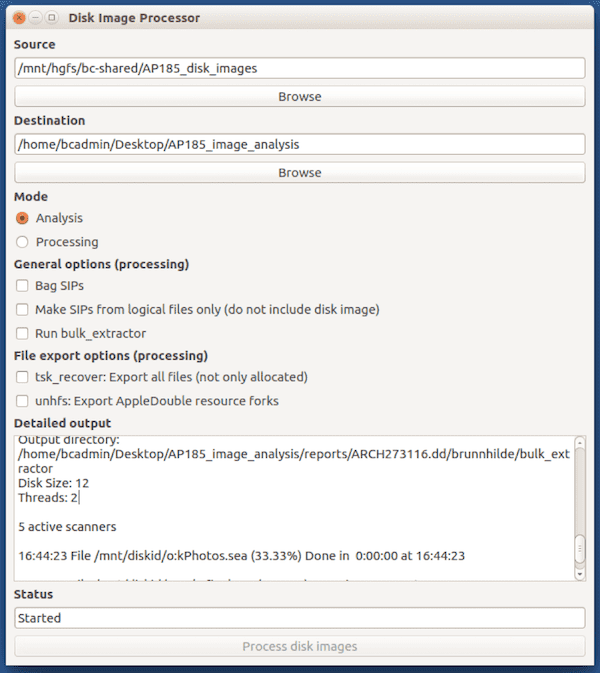Close the Disk Image Processor window

click(19, 18)
